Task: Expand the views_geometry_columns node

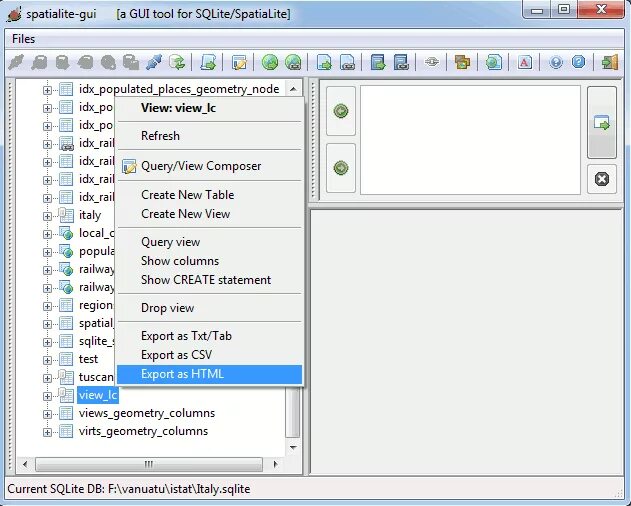Action: 47,414
